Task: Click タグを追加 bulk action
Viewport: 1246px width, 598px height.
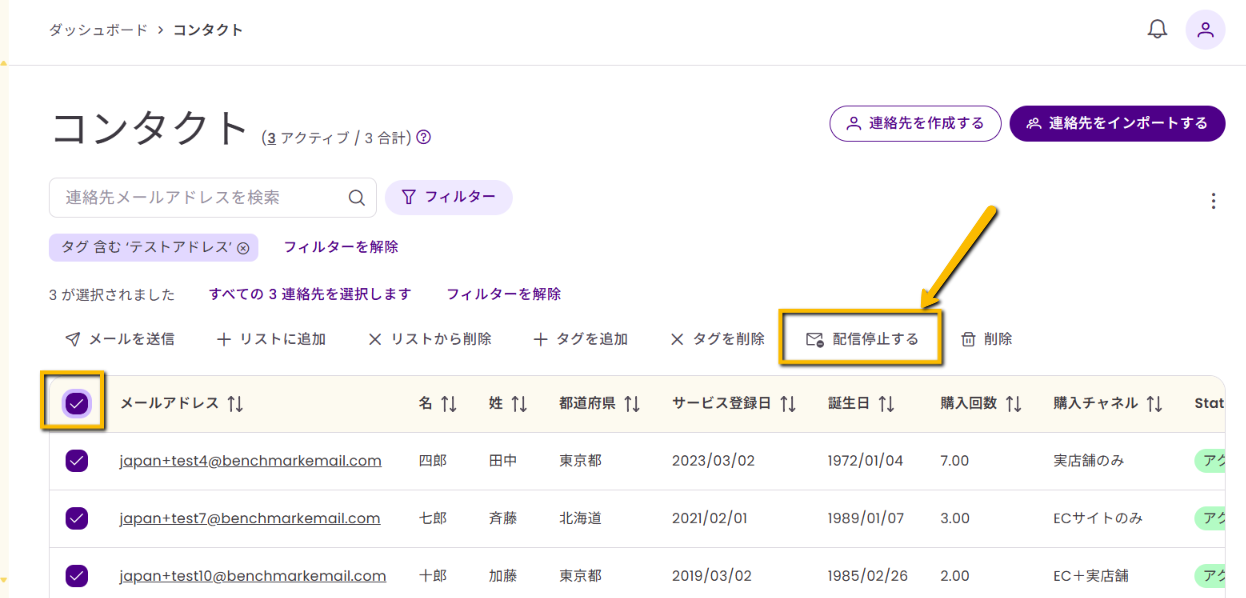Action: pyautogui.click(x=580, y=339)
